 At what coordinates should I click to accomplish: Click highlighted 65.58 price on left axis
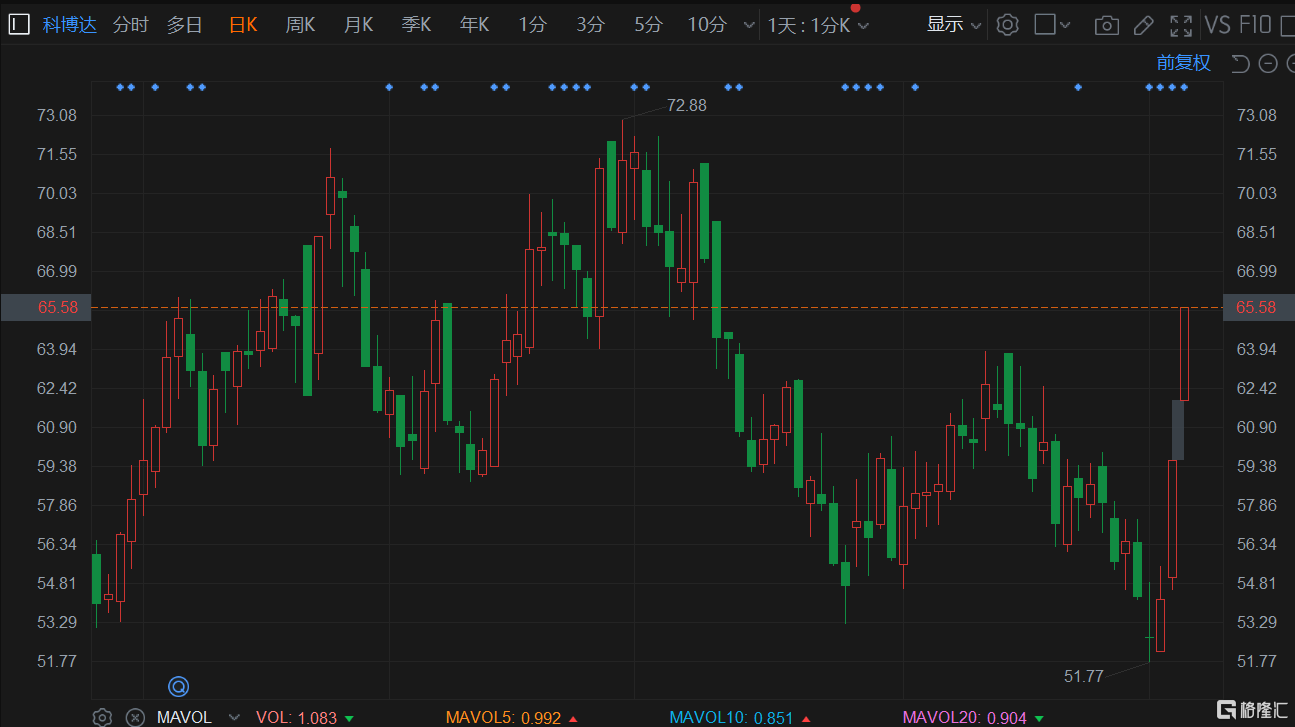tap(46, 308)
